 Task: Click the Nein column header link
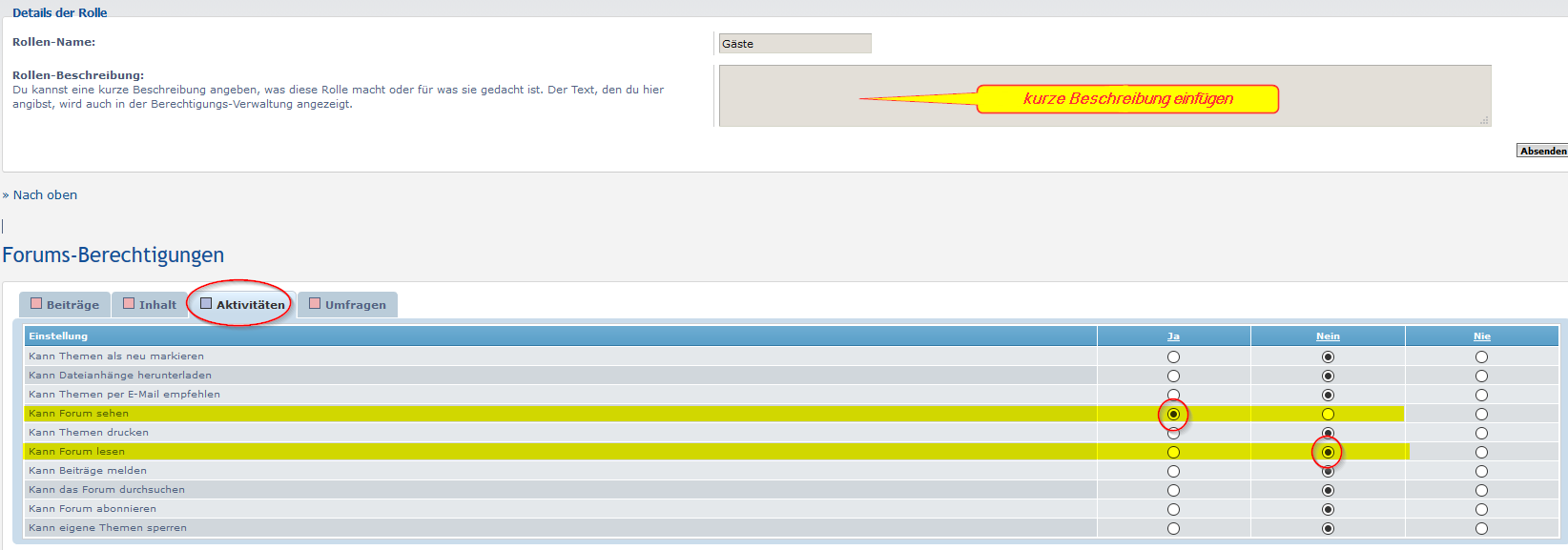[1328, 336]
